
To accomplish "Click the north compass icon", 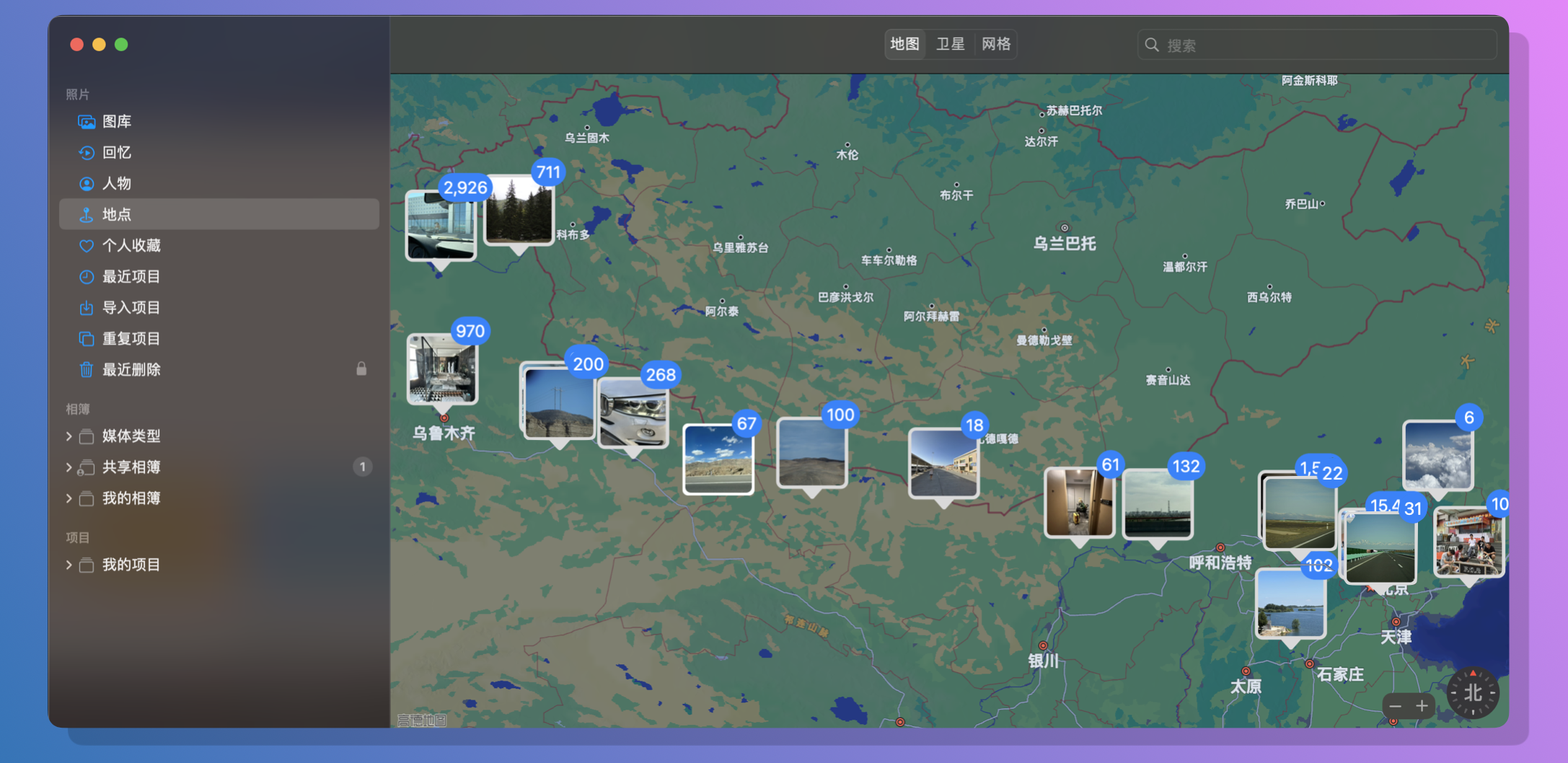I will [x=1473, y=693].
